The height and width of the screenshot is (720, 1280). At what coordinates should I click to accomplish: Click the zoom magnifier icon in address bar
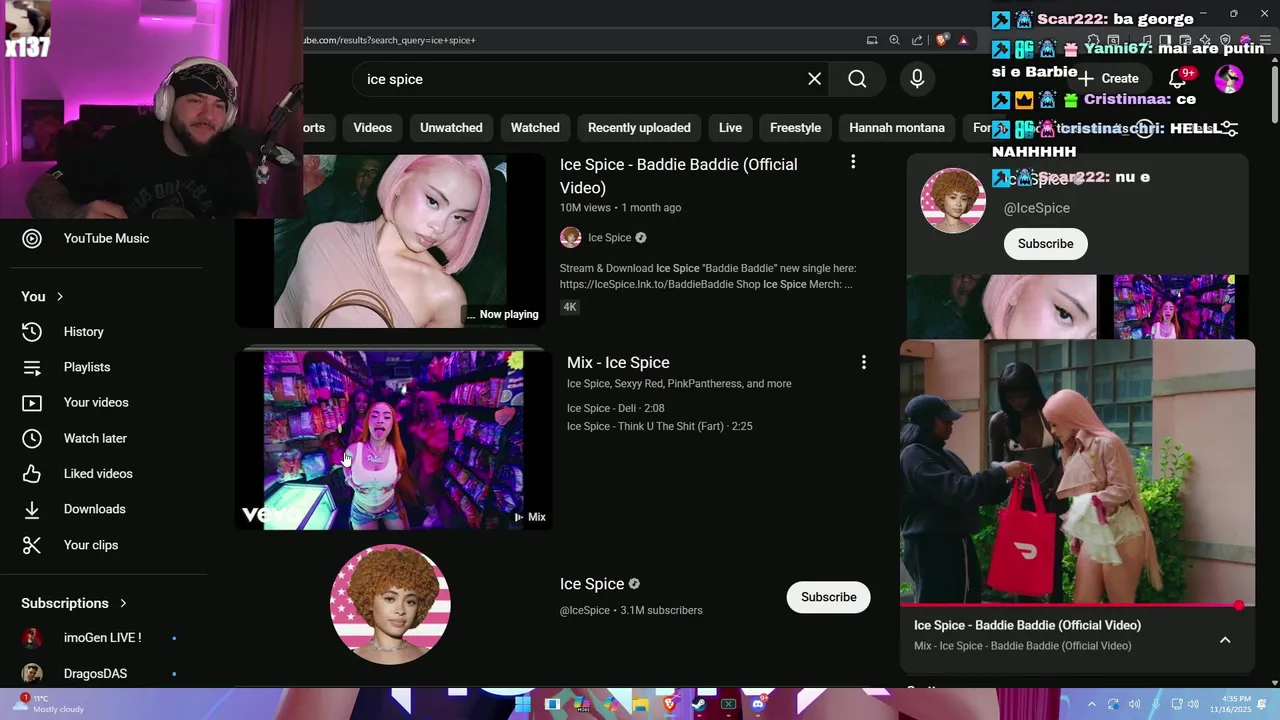(x=895, y=40)
